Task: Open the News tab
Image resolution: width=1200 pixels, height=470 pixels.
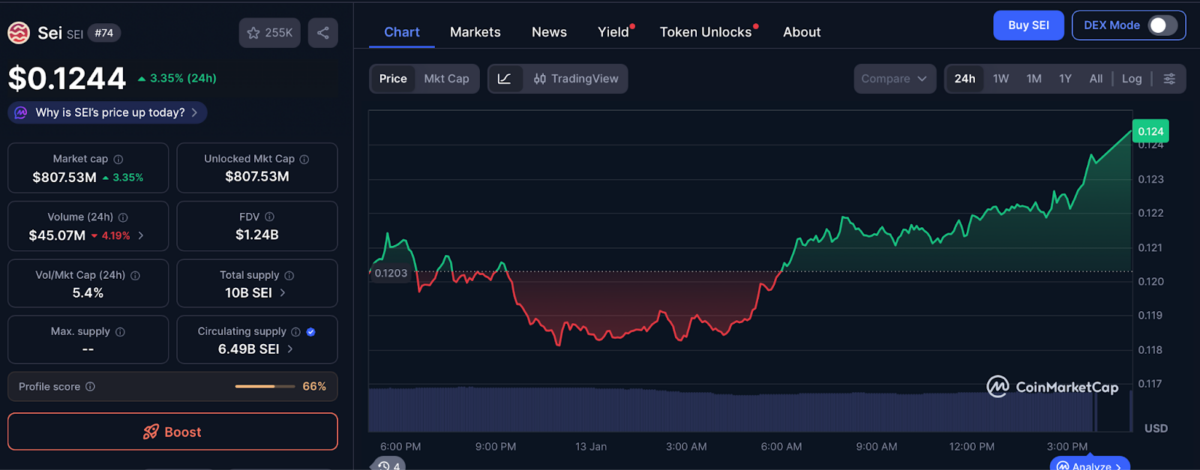Action: point(549,32)
